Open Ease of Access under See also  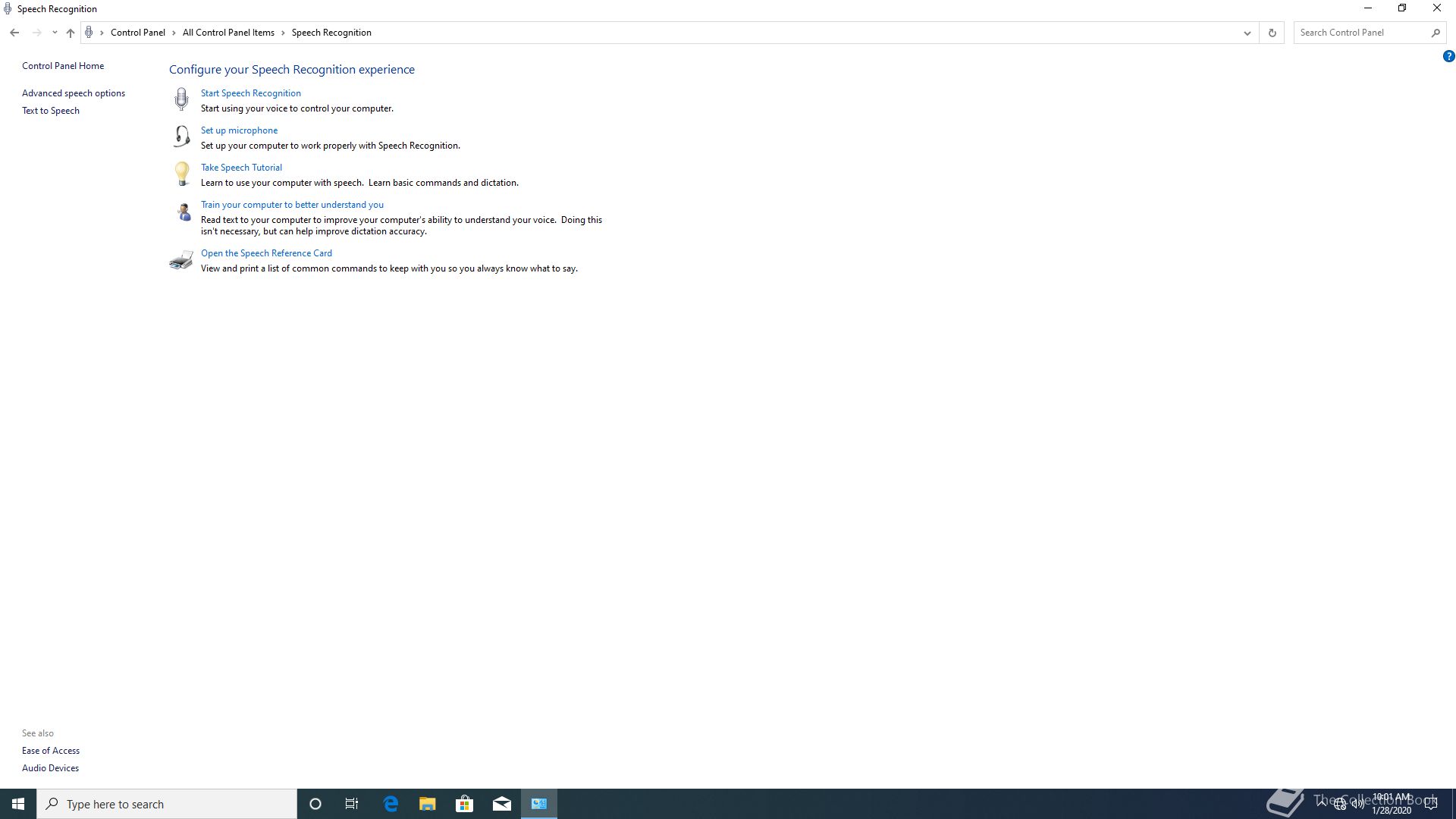coord(51,751)
